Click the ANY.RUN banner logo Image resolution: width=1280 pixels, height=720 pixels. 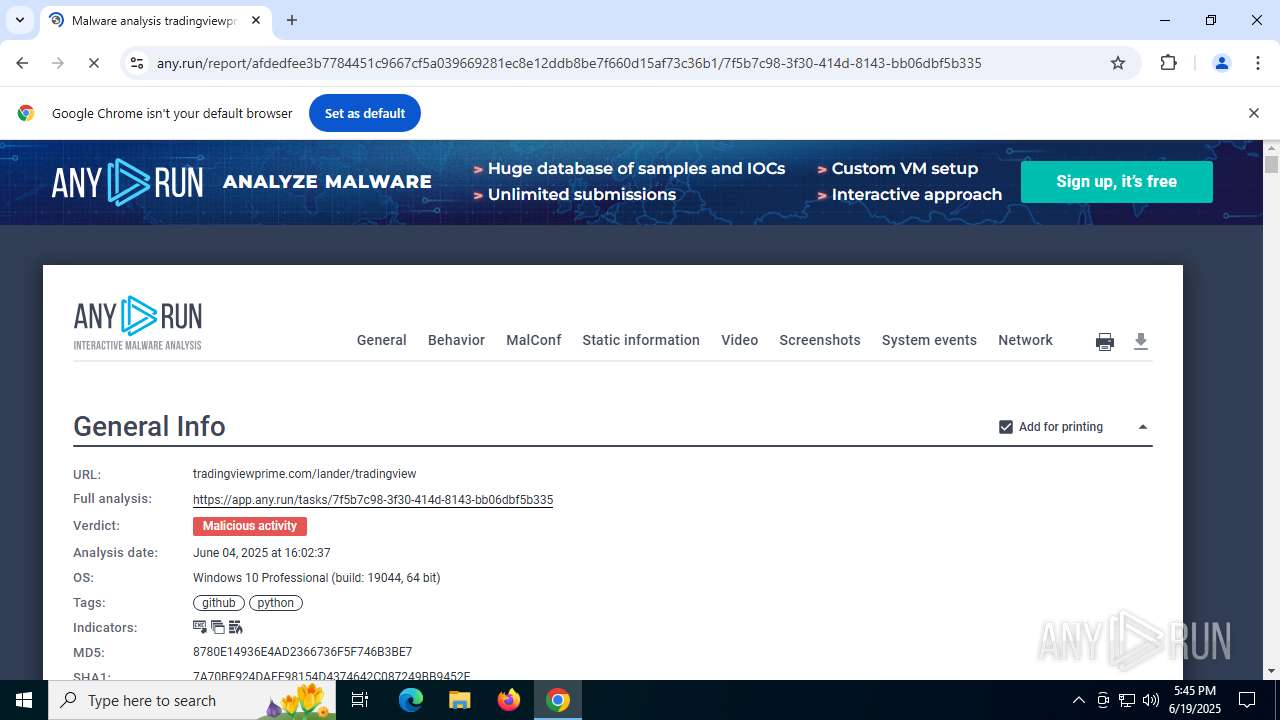tap(127, 182)
